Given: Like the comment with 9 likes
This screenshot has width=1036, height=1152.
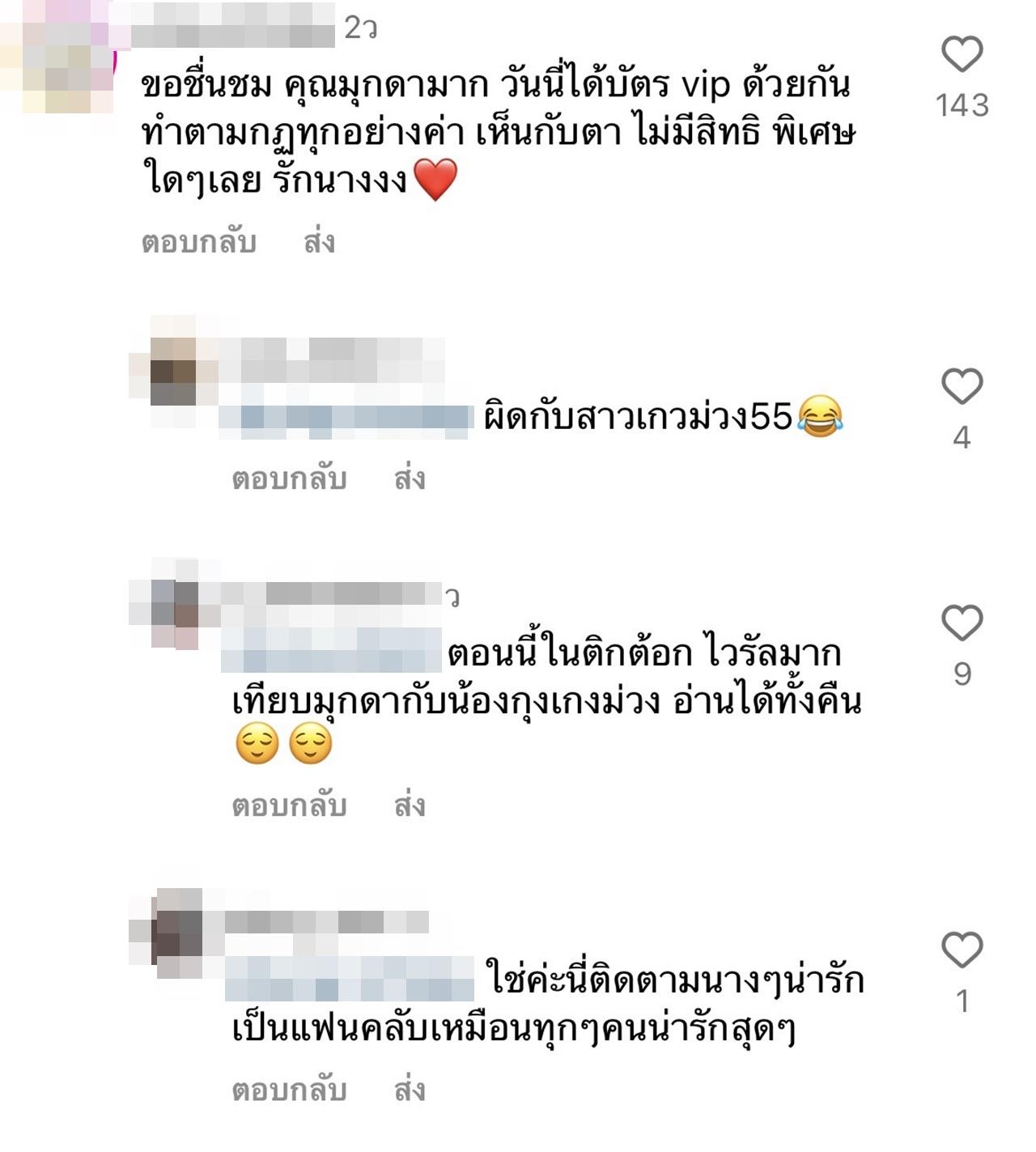Looking at the screenshot, I should coord(962,623).
